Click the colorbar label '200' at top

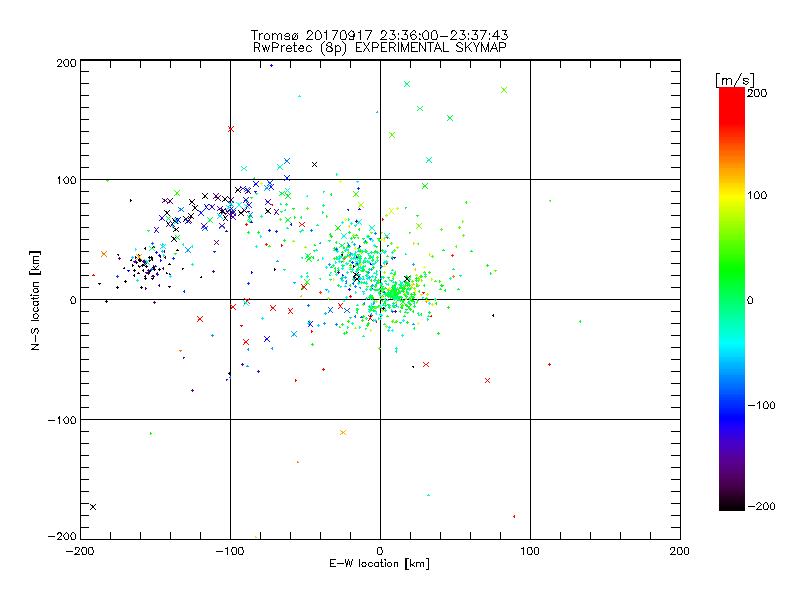[757, 93]
